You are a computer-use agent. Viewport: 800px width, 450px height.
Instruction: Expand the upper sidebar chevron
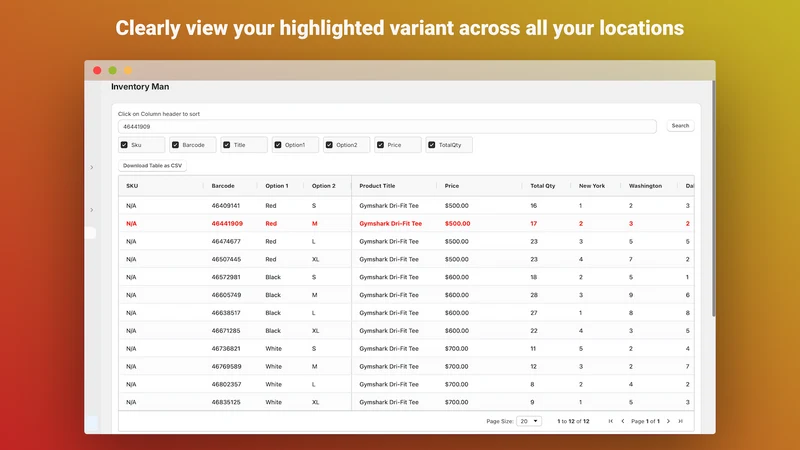coord(92,167)
